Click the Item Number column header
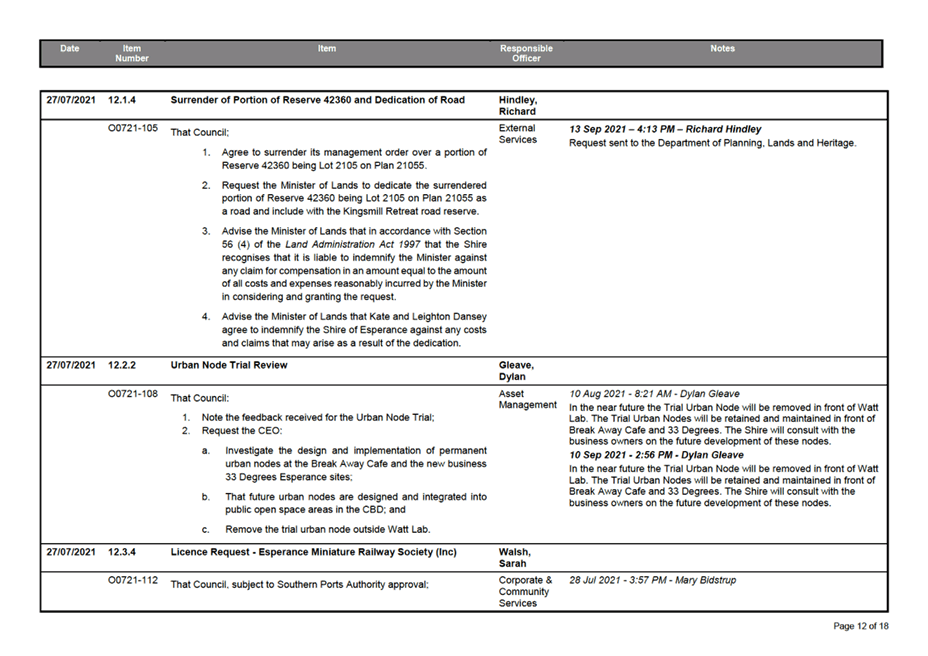 (132, 52)
